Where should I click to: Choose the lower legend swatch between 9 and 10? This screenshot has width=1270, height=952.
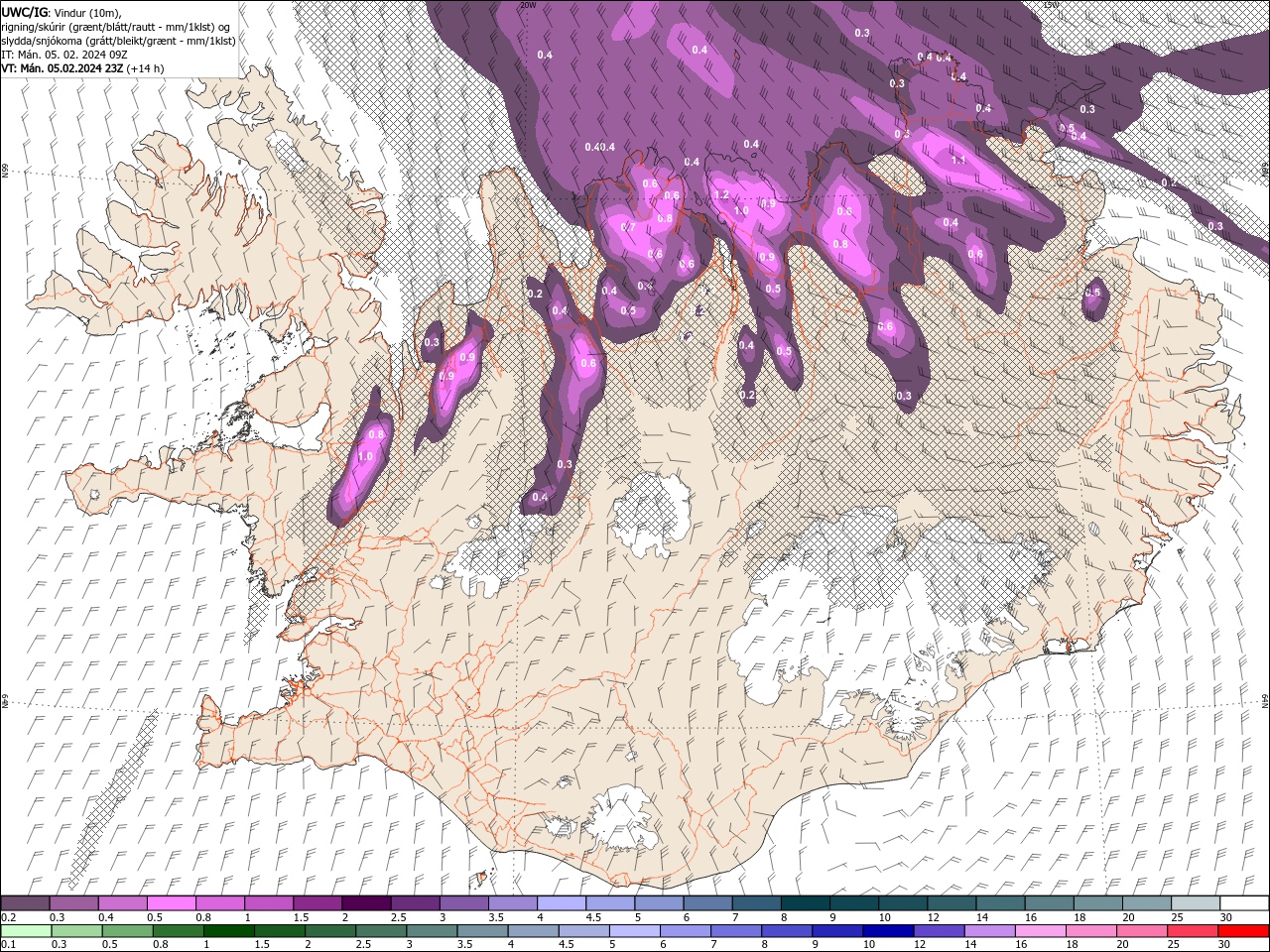836,931
